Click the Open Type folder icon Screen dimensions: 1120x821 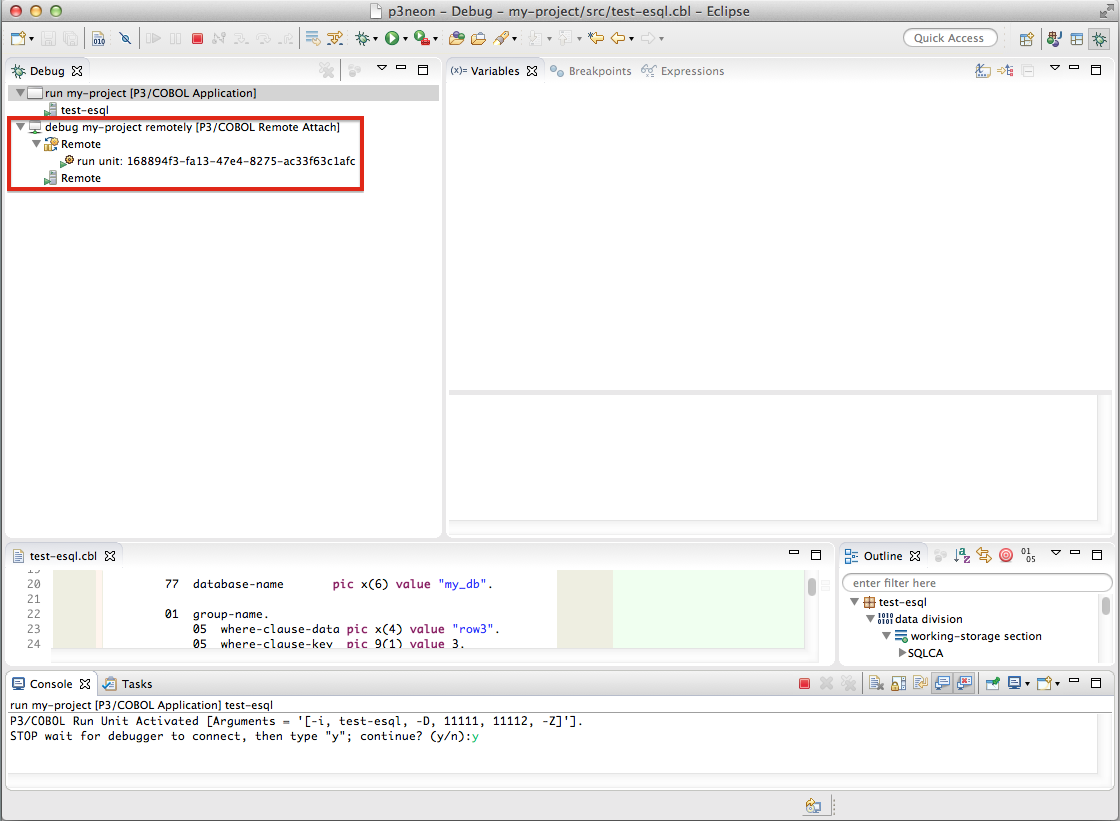(456, 39)
